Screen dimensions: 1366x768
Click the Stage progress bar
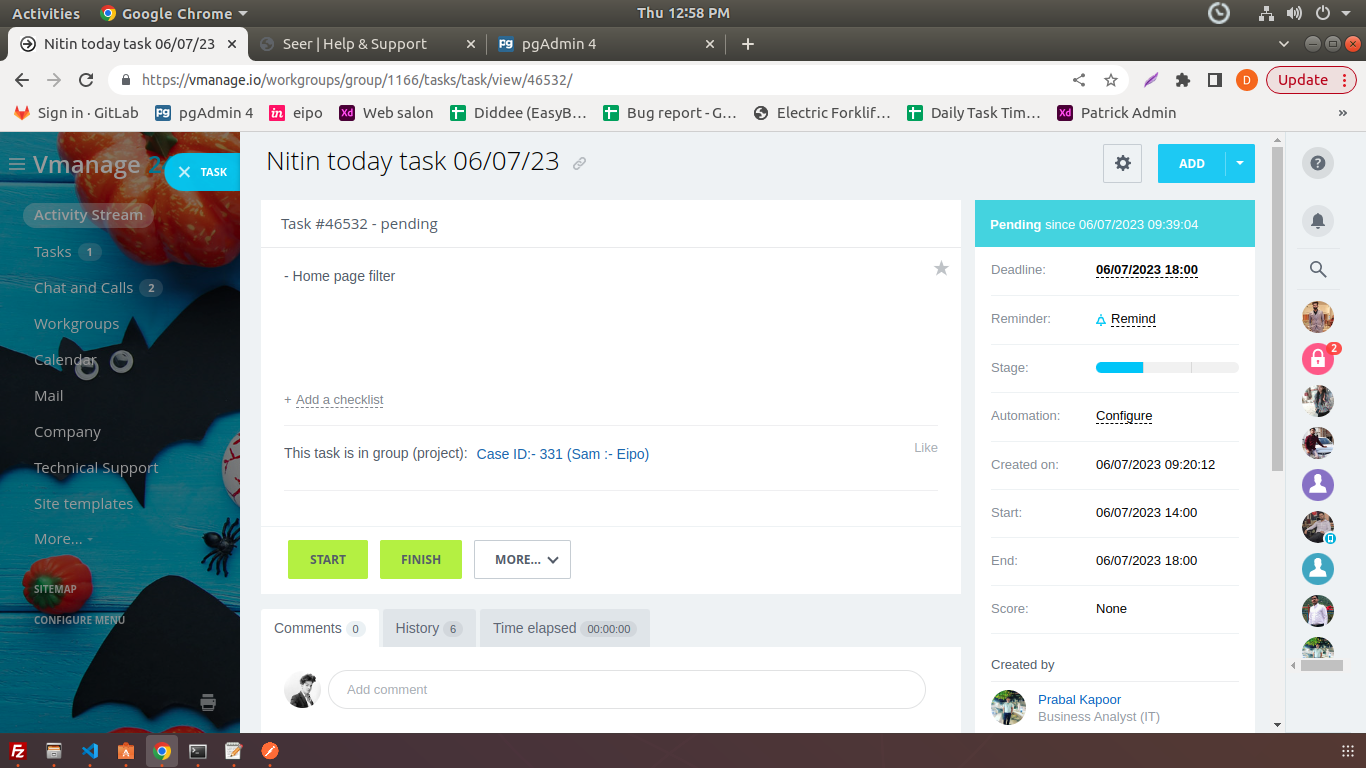pyautogui.click(x=1167, y=368)
